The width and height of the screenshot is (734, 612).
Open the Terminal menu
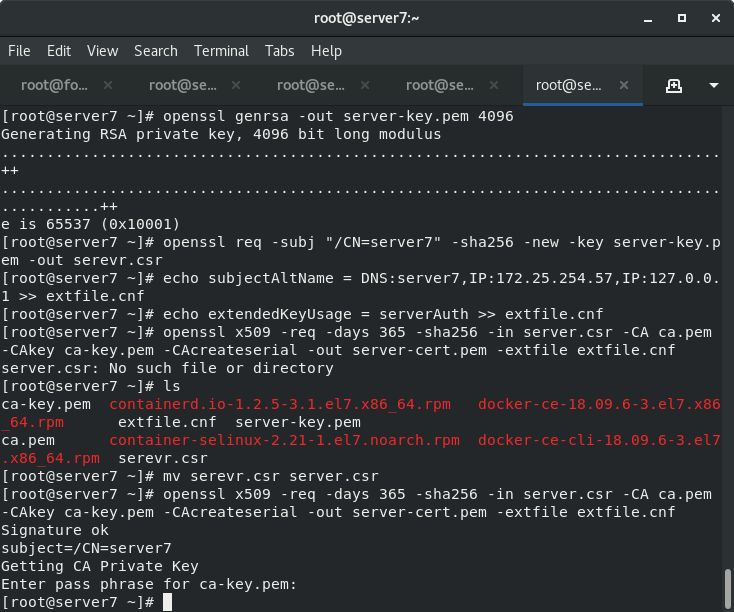221,51
